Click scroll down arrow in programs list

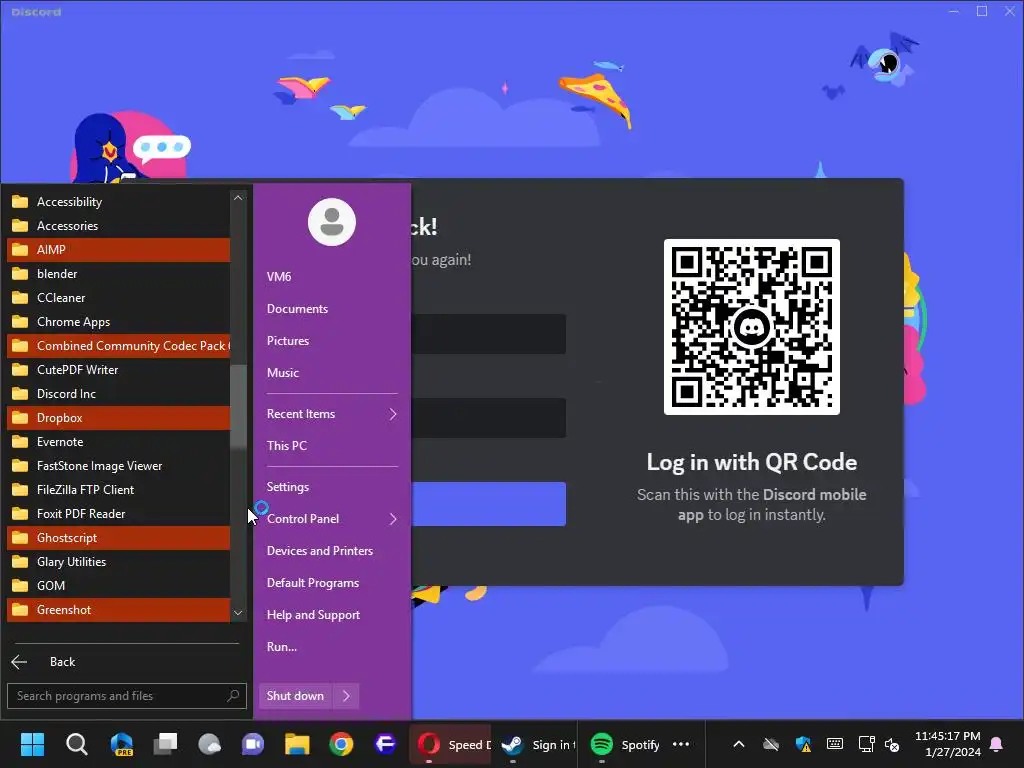coord(238,613)
